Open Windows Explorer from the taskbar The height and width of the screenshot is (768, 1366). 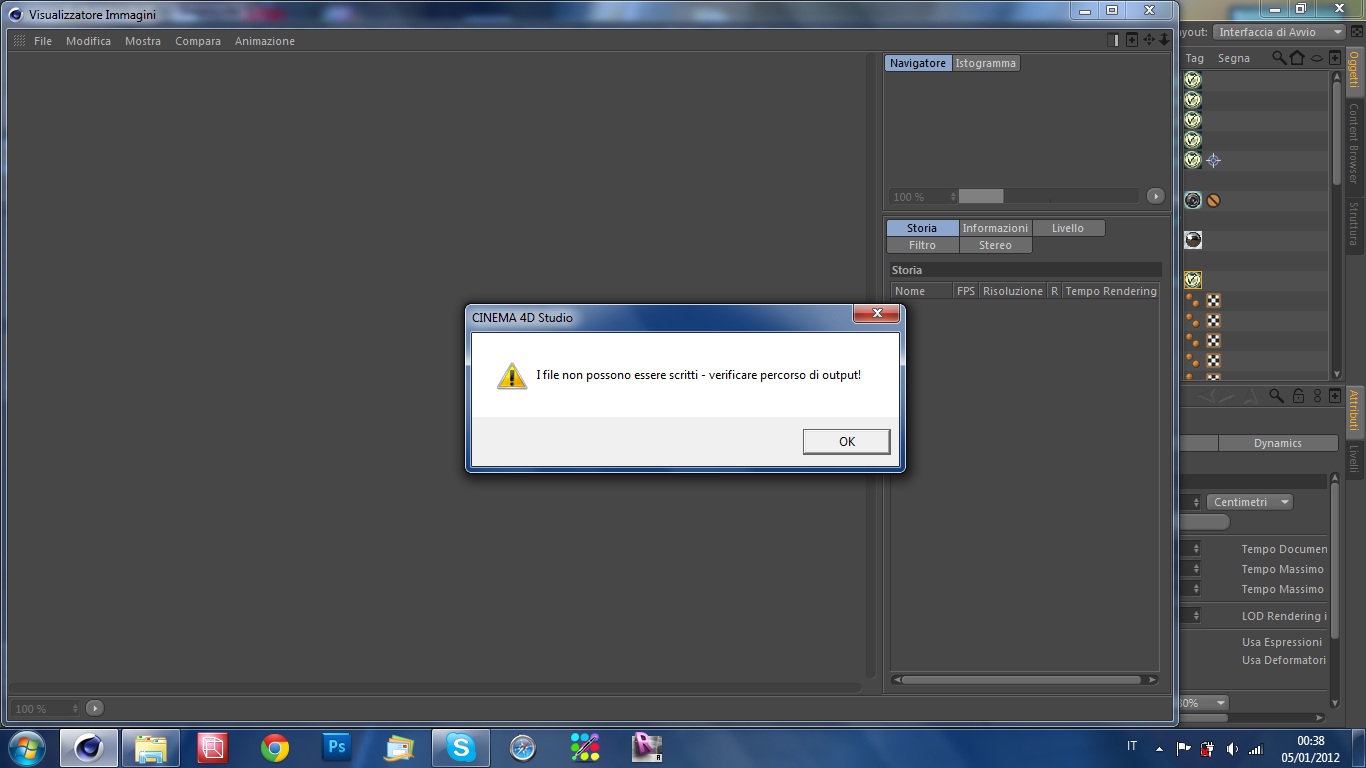151,748
